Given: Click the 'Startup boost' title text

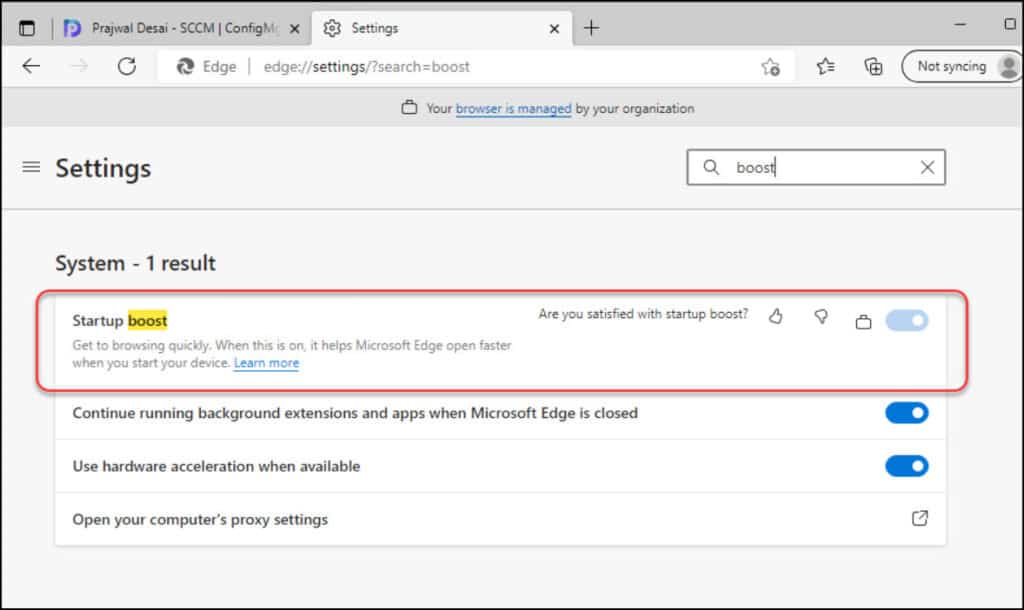Looking at the screenshot, I should [x=120, y=321].
